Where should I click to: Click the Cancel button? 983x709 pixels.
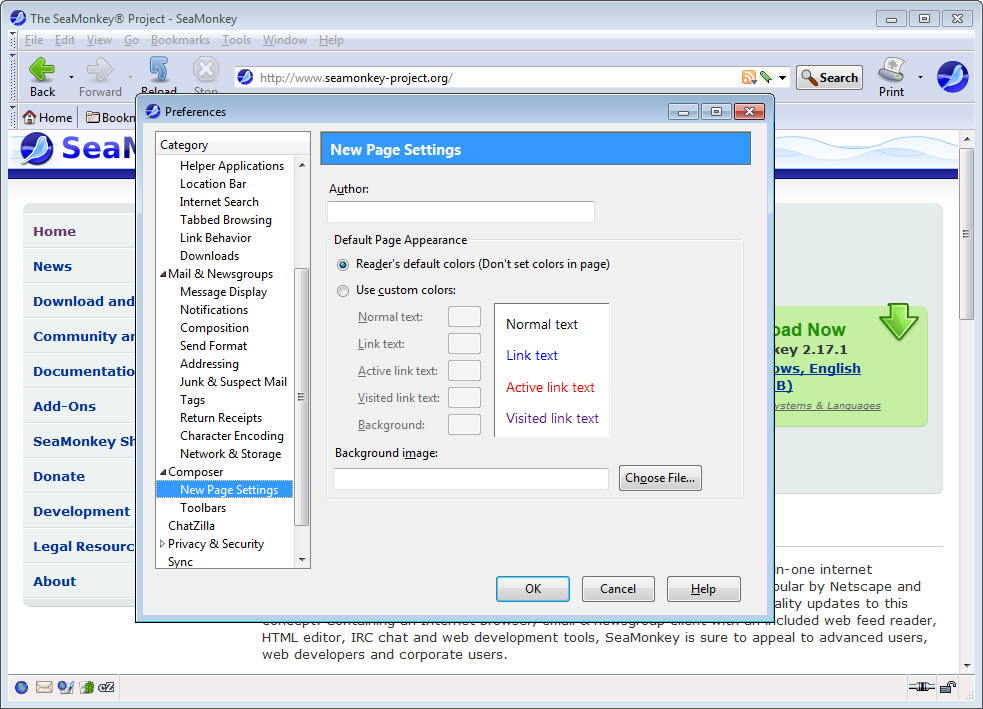coord(618,589)
